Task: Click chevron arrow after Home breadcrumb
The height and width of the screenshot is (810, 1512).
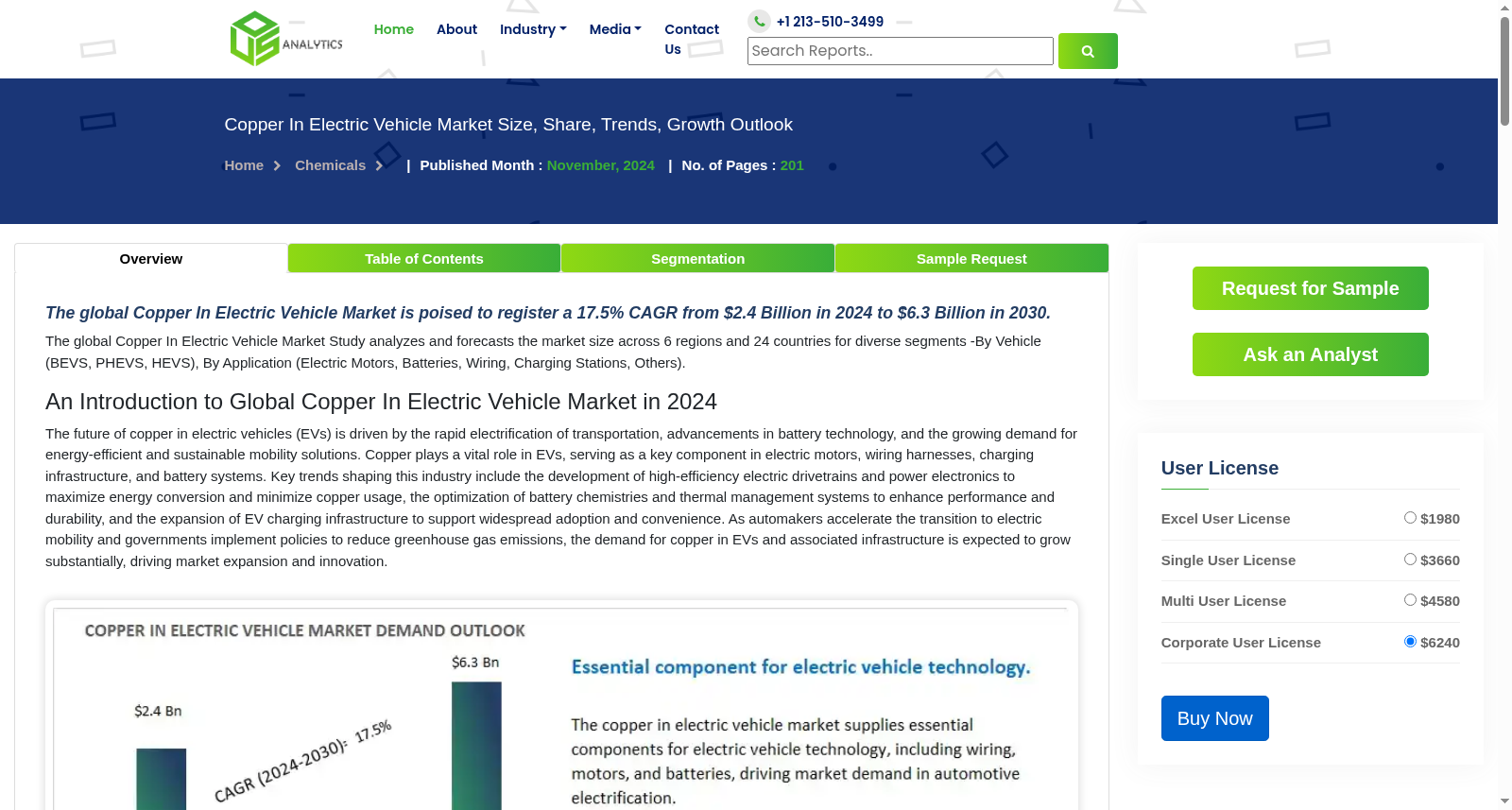Action: (x=277, y=165)
